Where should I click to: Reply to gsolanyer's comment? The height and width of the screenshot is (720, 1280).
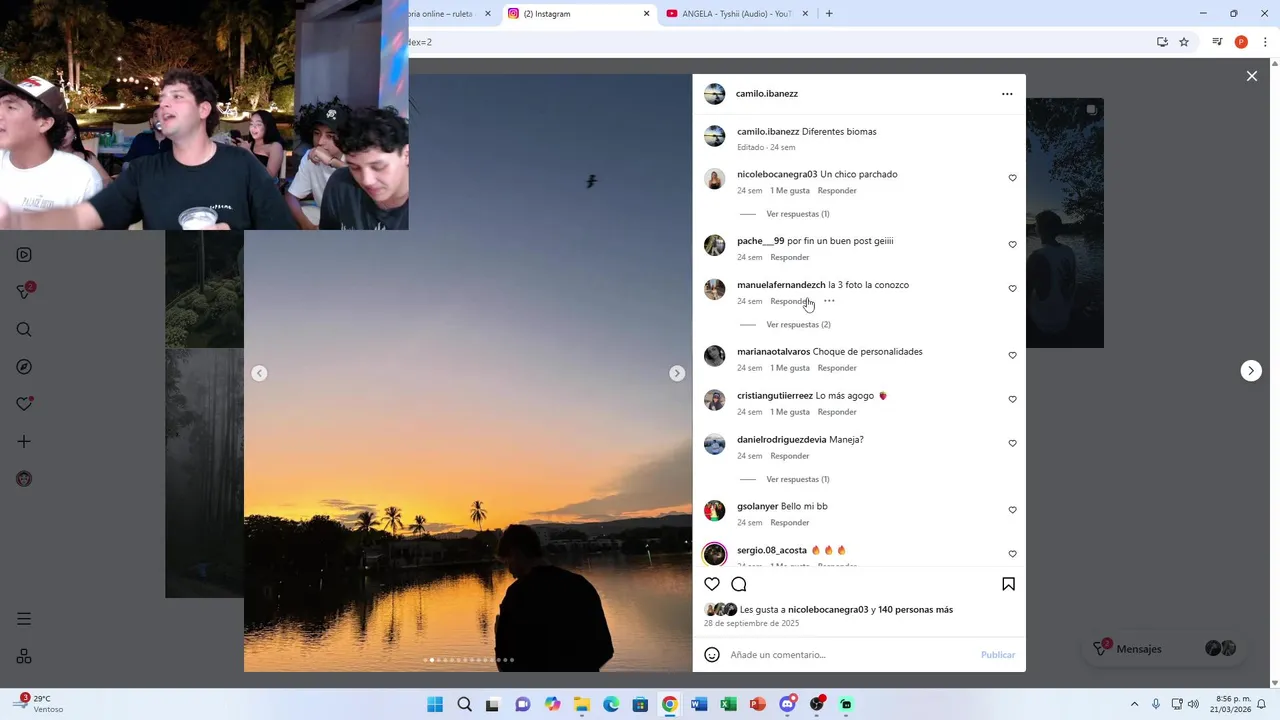[x=790, y=523]
